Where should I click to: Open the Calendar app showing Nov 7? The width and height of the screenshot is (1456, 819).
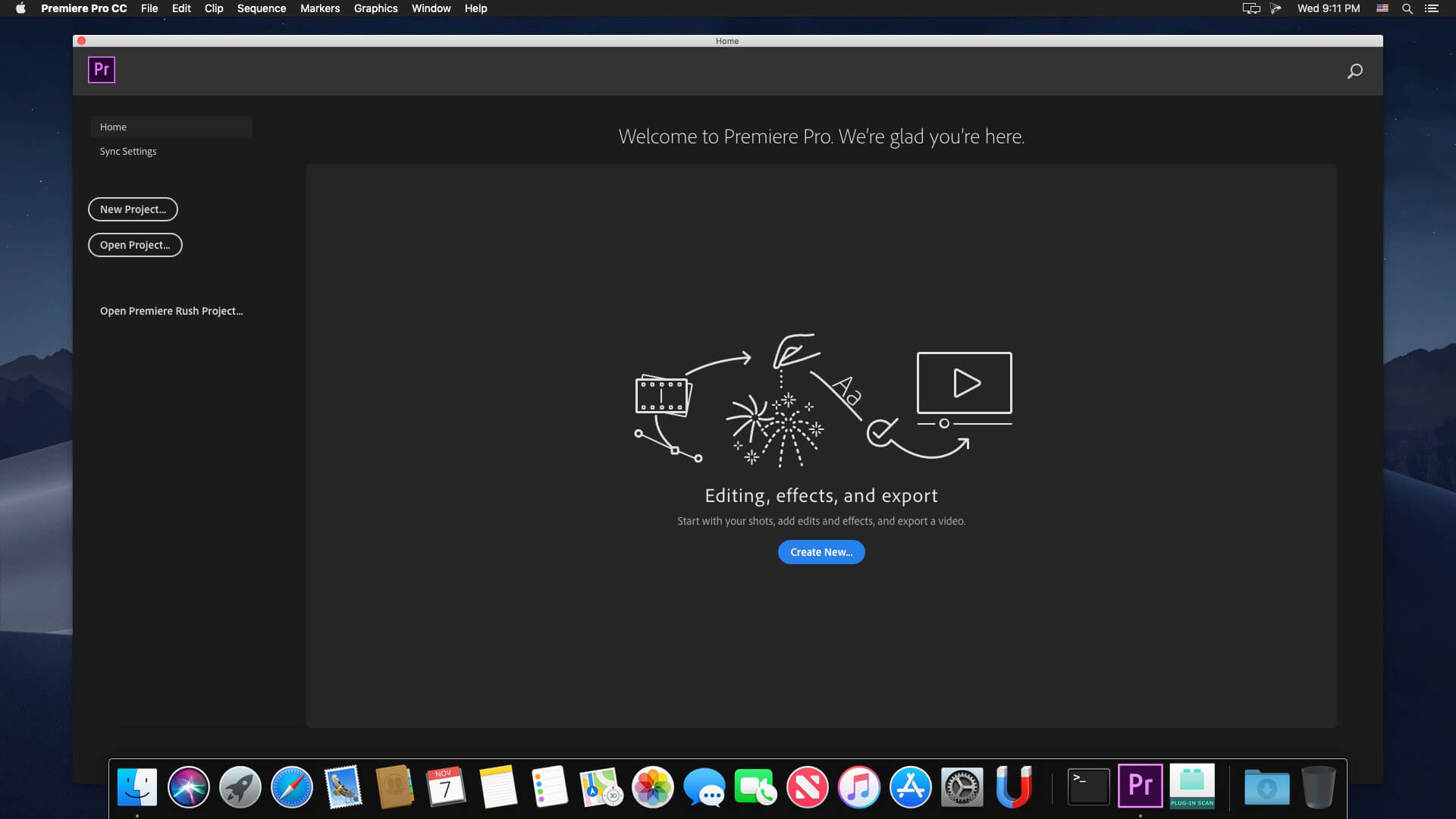[x=446, y=787]
